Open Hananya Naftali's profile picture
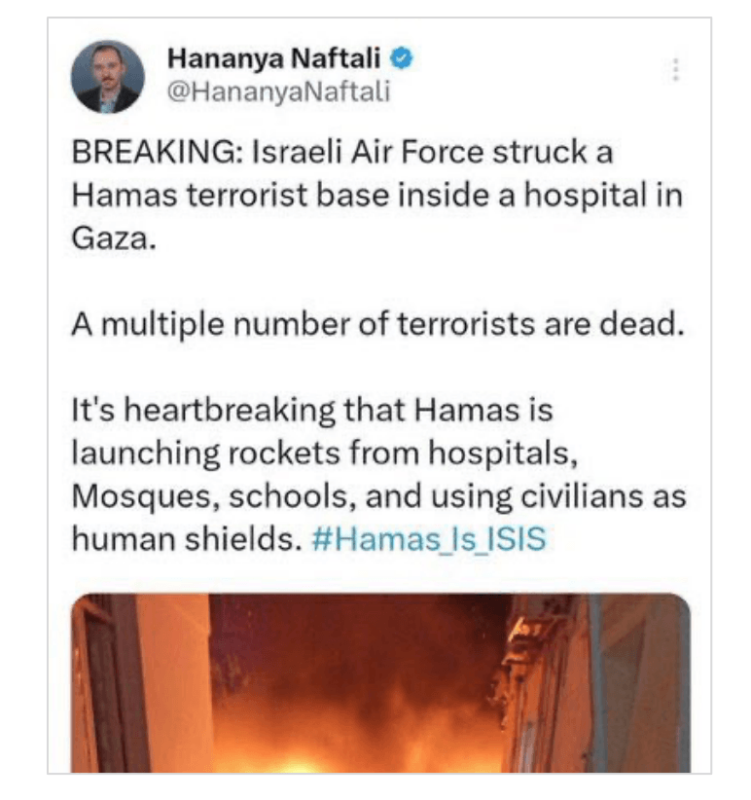The height and width of the screenshot is (800, 751). click(x=107, y=76)
